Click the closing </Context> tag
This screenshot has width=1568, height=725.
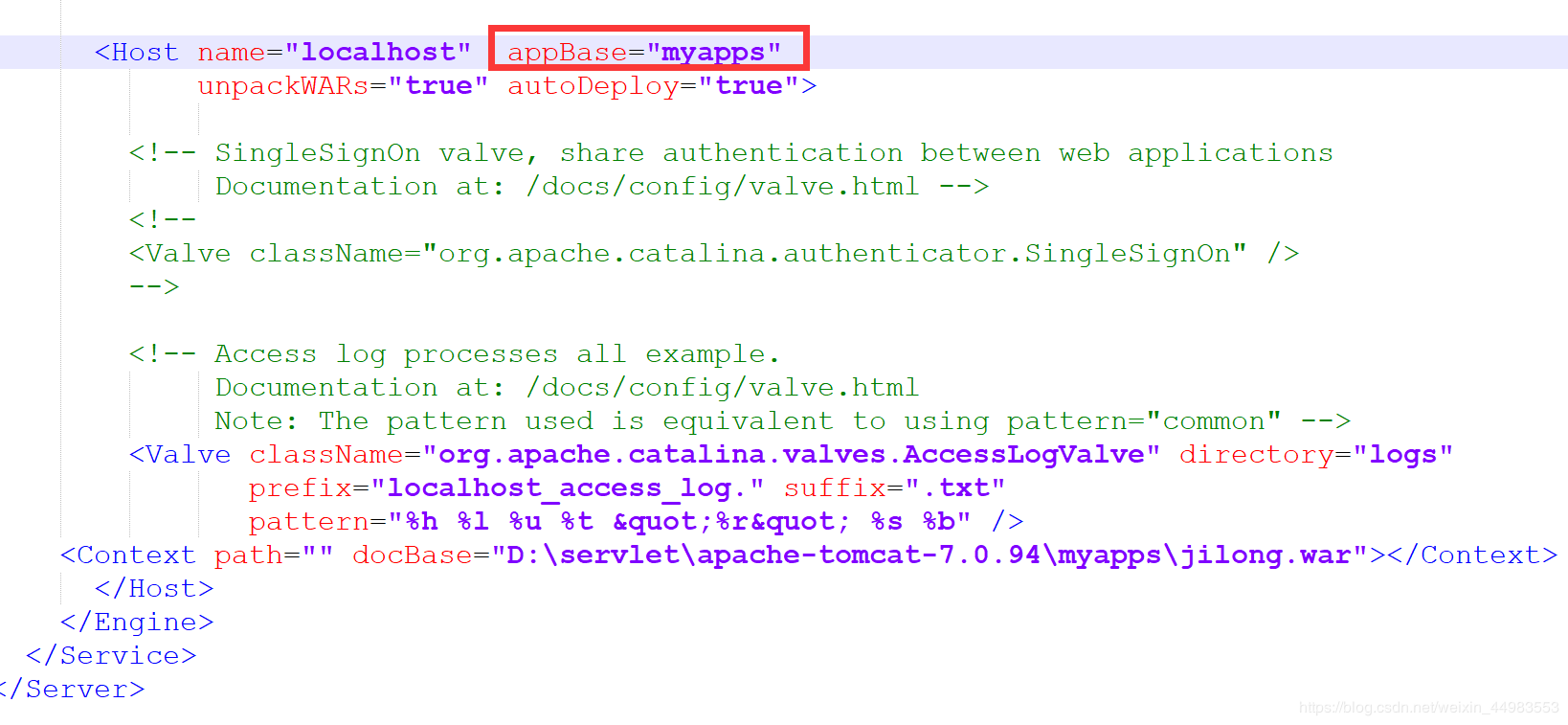pyautogui.click(x=1471, y=555)
